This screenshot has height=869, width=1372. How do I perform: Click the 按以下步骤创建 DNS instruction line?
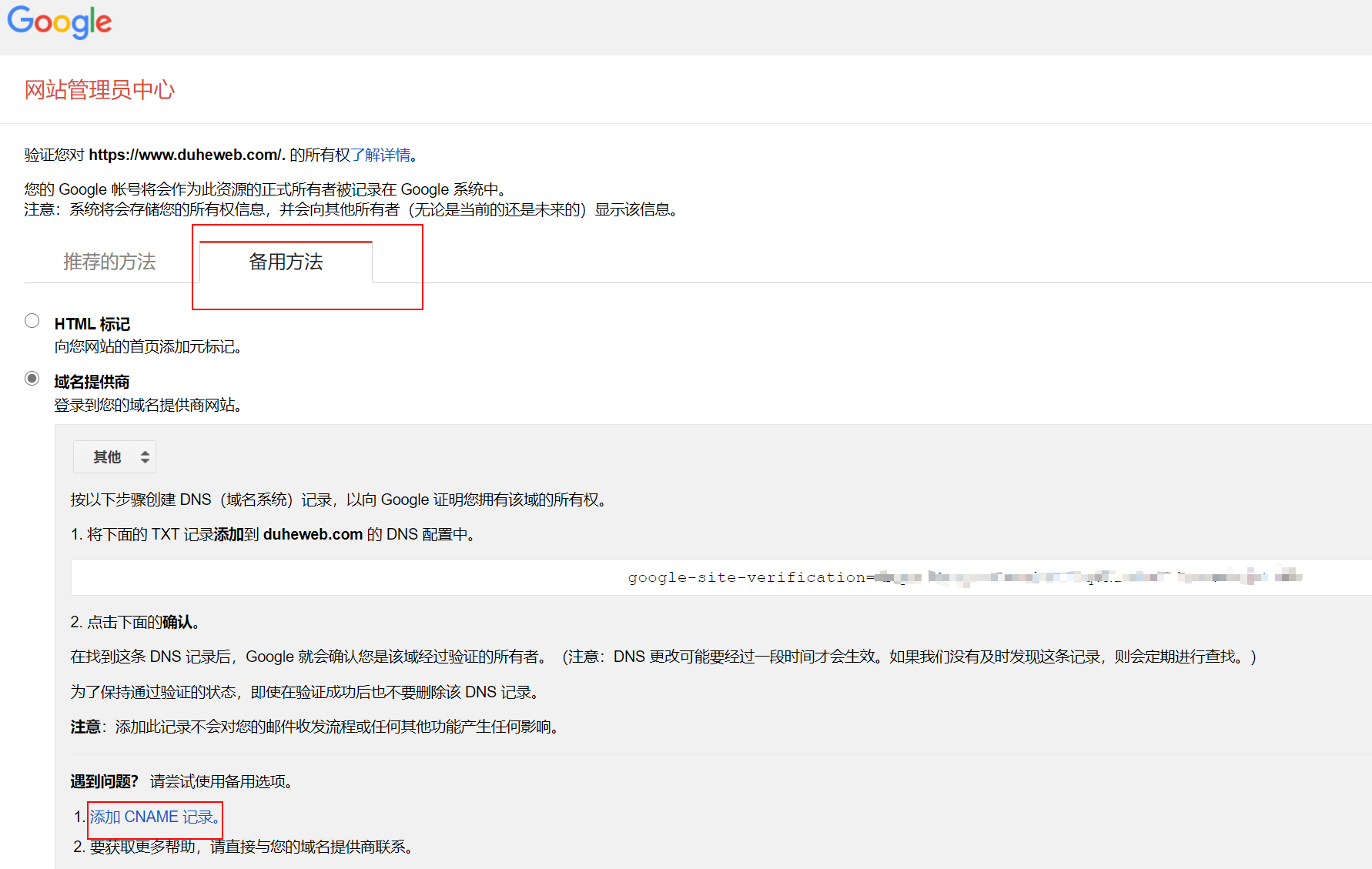pos(340,500)
